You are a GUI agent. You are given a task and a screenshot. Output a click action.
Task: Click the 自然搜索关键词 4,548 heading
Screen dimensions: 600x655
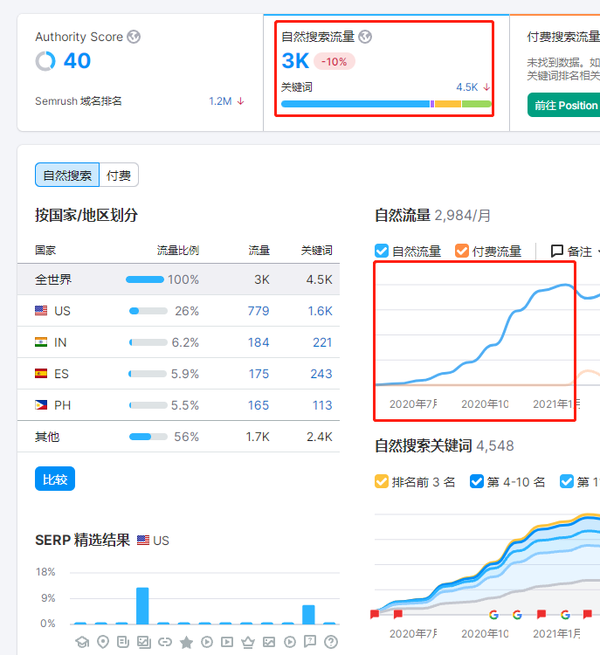(444, 446)
